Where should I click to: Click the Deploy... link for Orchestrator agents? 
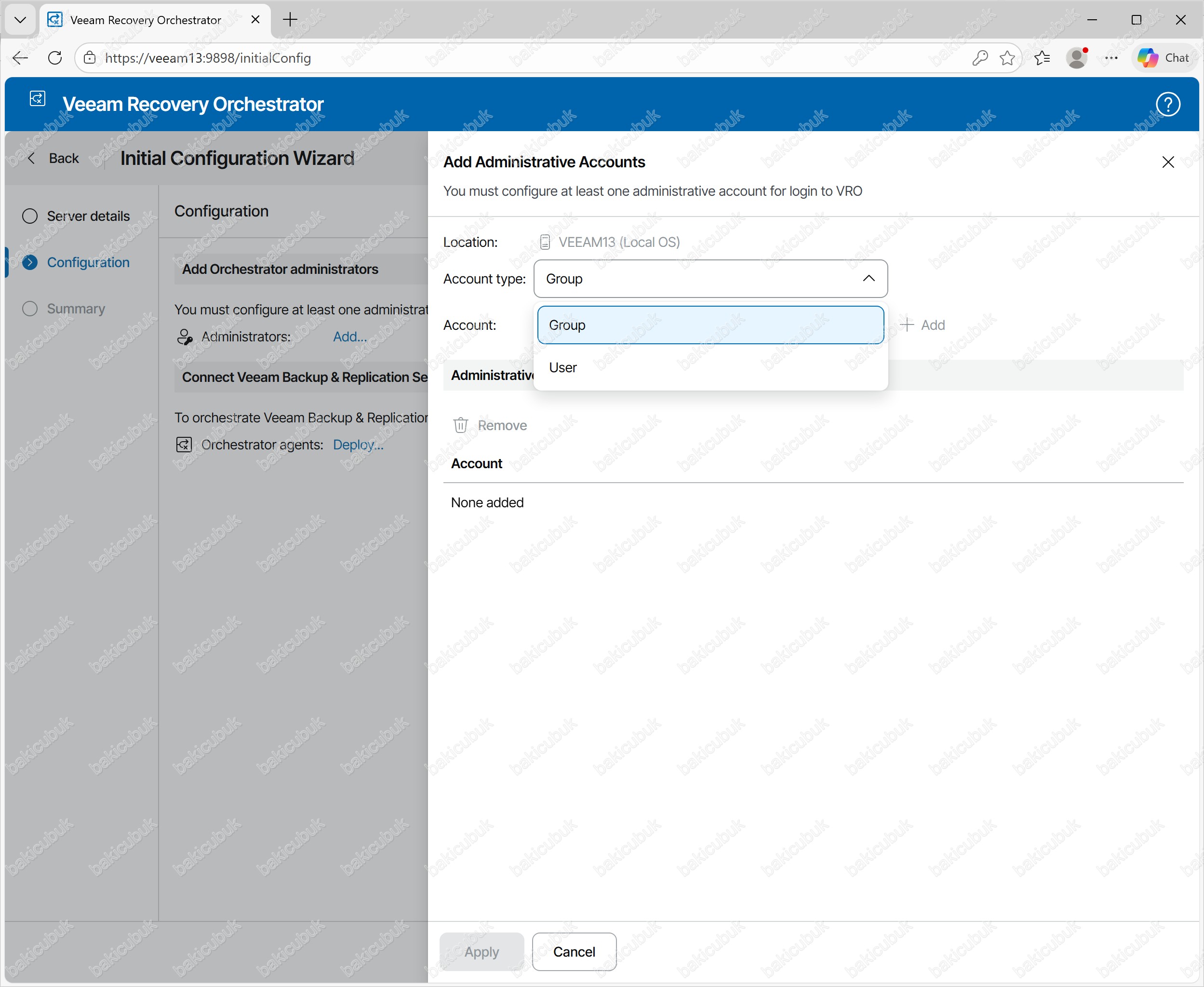click(358, 445)
